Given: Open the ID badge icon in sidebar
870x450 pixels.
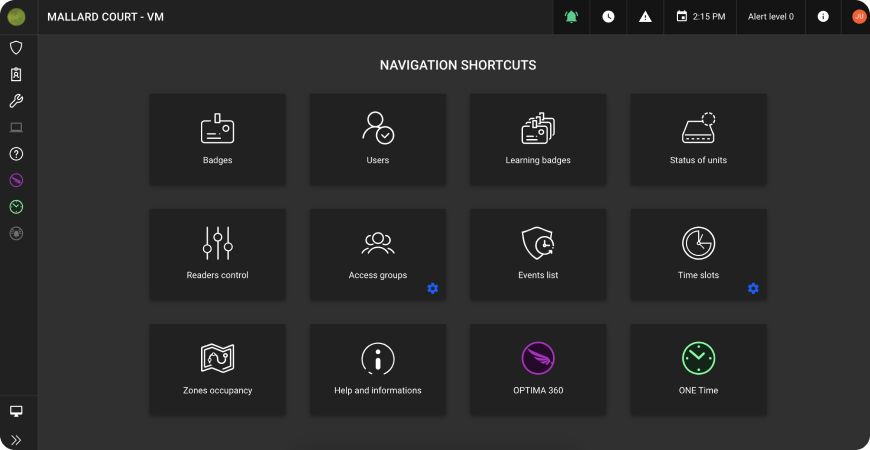Looking at the screenshot, I should [x=16, y=74].
